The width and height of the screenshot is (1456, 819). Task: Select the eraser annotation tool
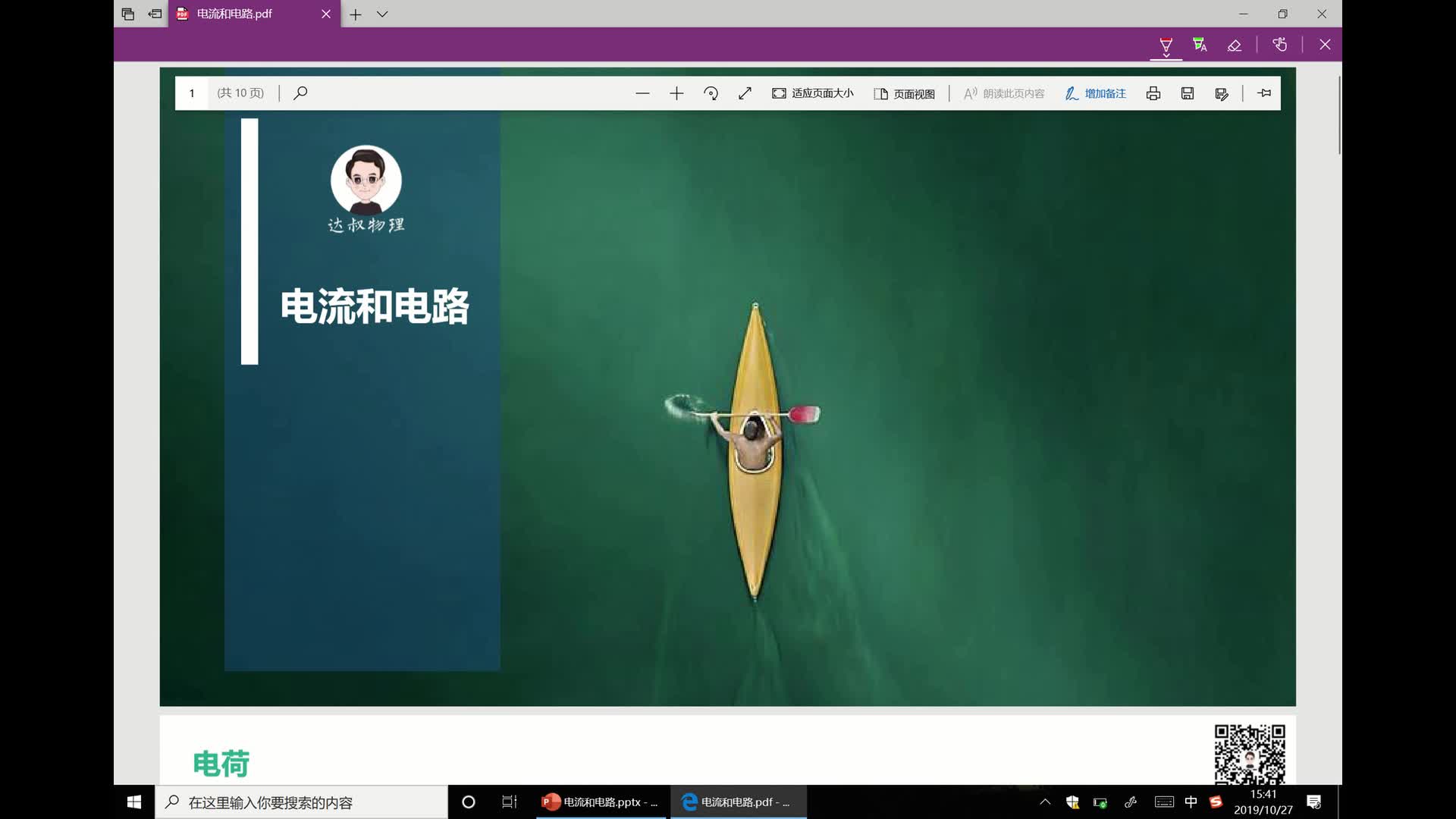pos(1235,45)
